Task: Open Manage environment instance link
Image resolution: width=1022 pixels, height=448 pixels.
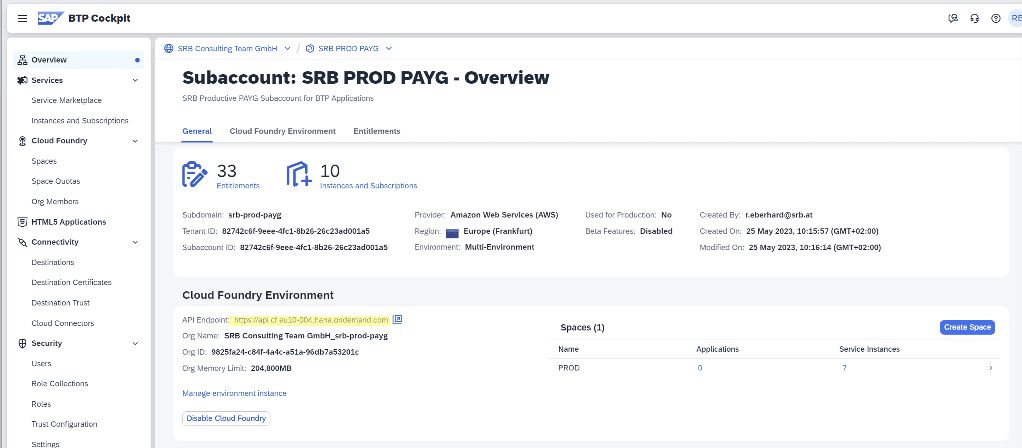Action: (x=234, y=393)
